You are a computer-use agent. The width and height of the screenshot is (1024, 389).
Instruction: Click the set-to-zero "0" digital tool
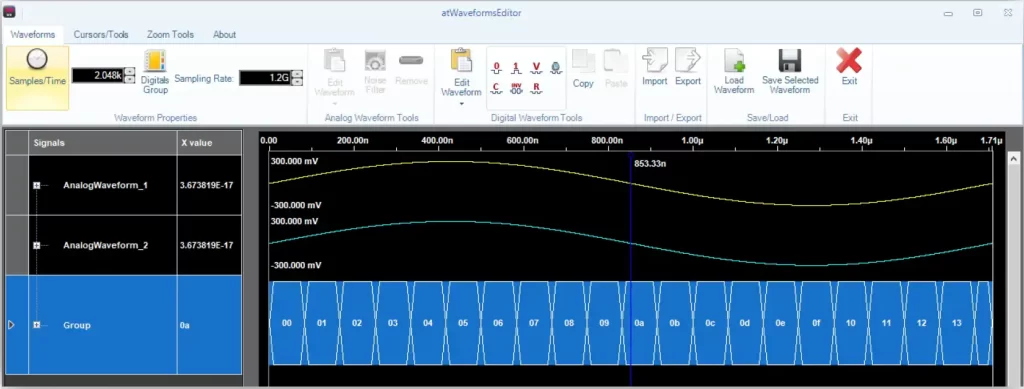click(496, 68)
